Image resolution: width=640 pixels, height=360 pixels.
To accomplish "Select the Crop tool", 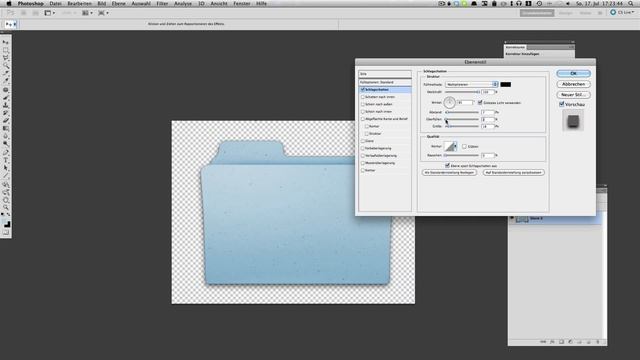I will pyautogui.click(x=6, y=73).
